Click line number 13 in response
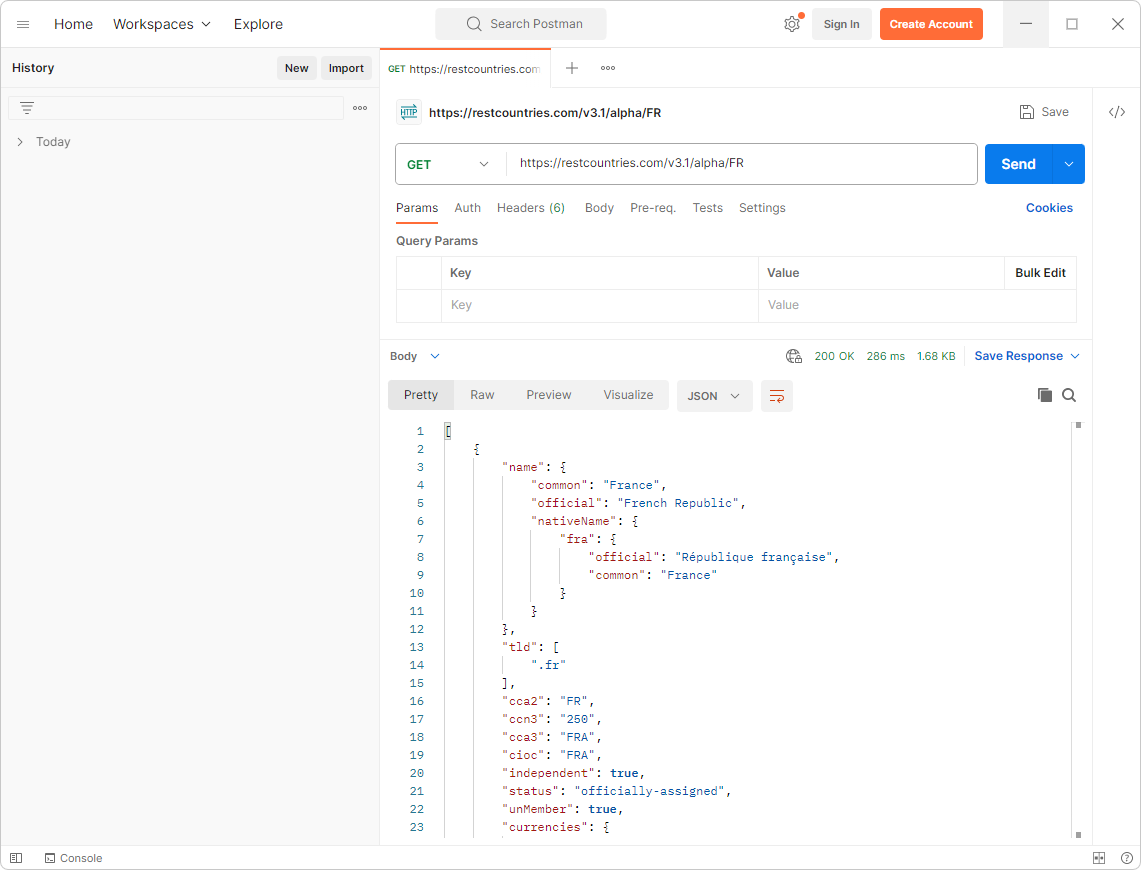1141x870 pixels. click(416, 647)
